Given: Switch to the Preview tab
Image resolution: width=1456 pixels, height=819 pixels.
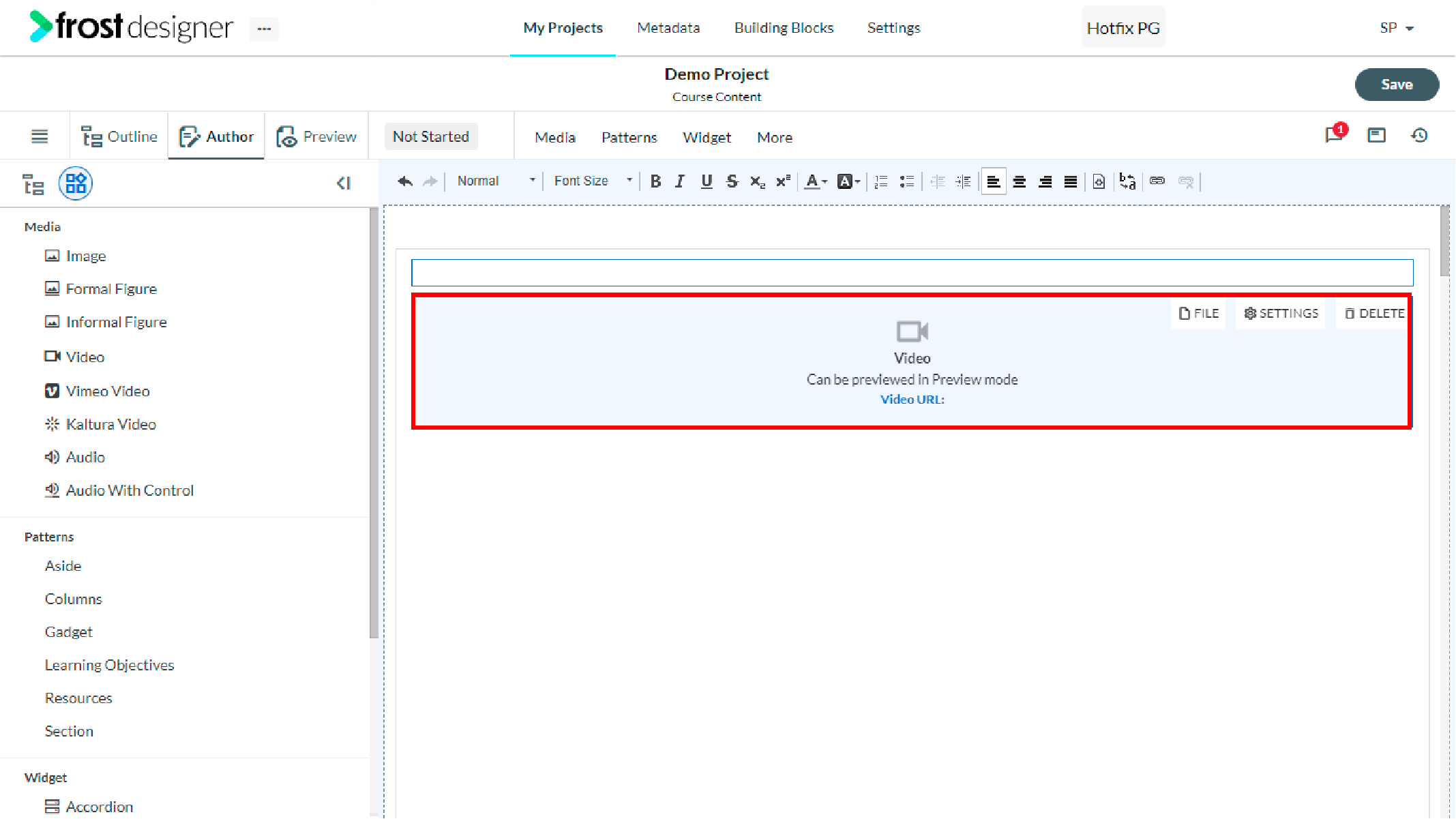Looking at the screenshot, I should coord(316,136).
